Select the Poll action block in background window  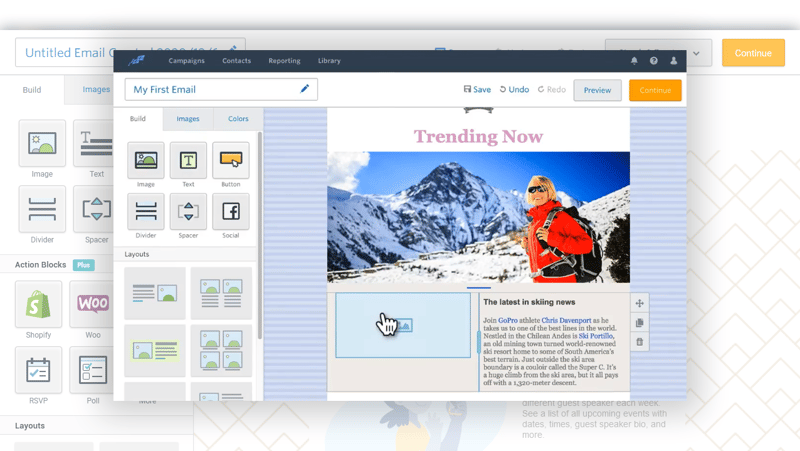pos(92,370)
